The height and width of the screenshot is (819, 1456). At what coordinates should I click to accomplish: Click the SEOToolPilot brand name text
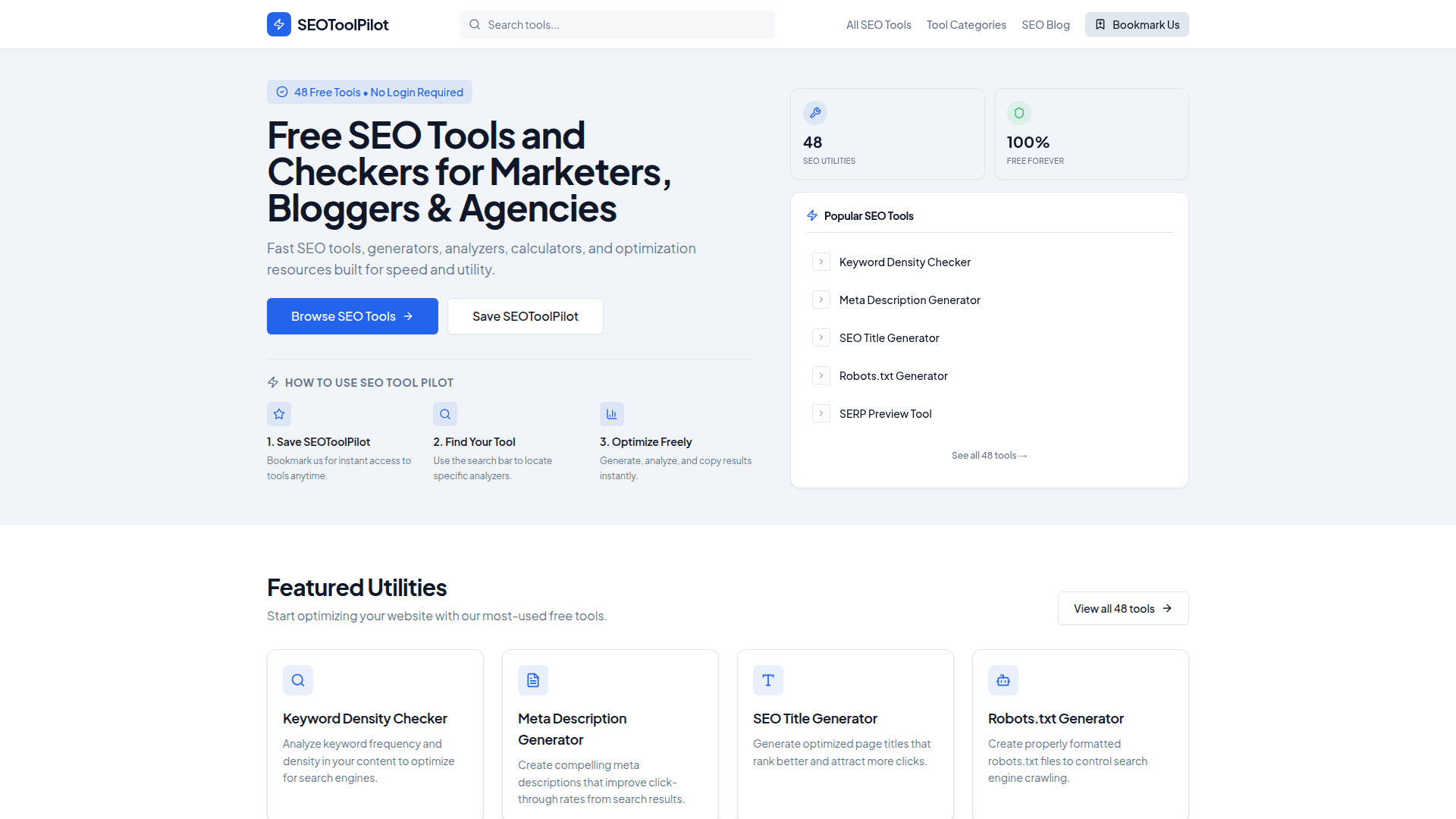(343, 24)
